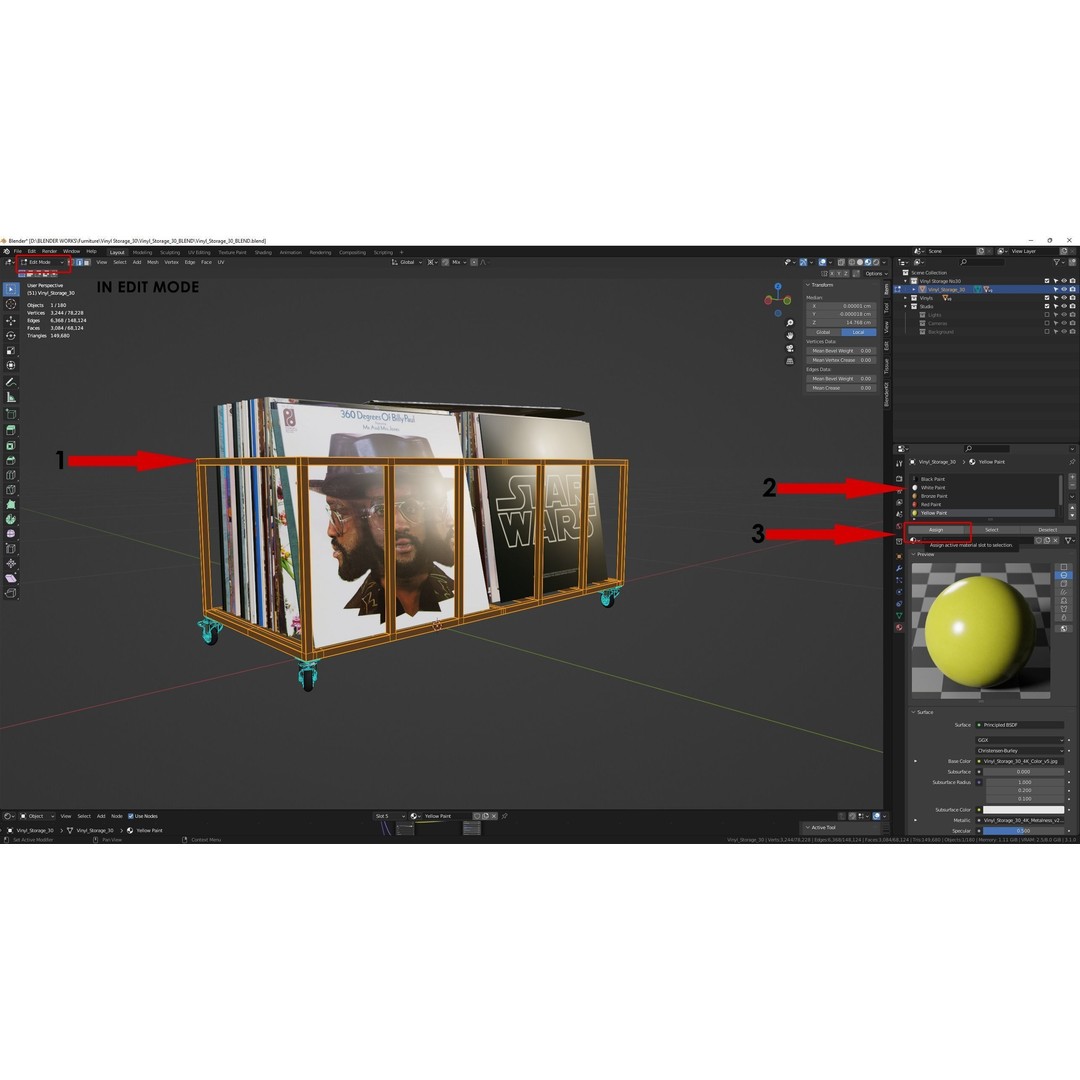Choose fluid drop preview shape

[1063, 617]
